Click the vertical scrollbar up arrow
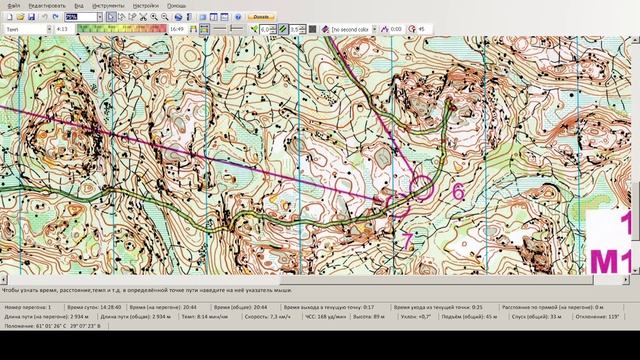 [x=636, y=40]
